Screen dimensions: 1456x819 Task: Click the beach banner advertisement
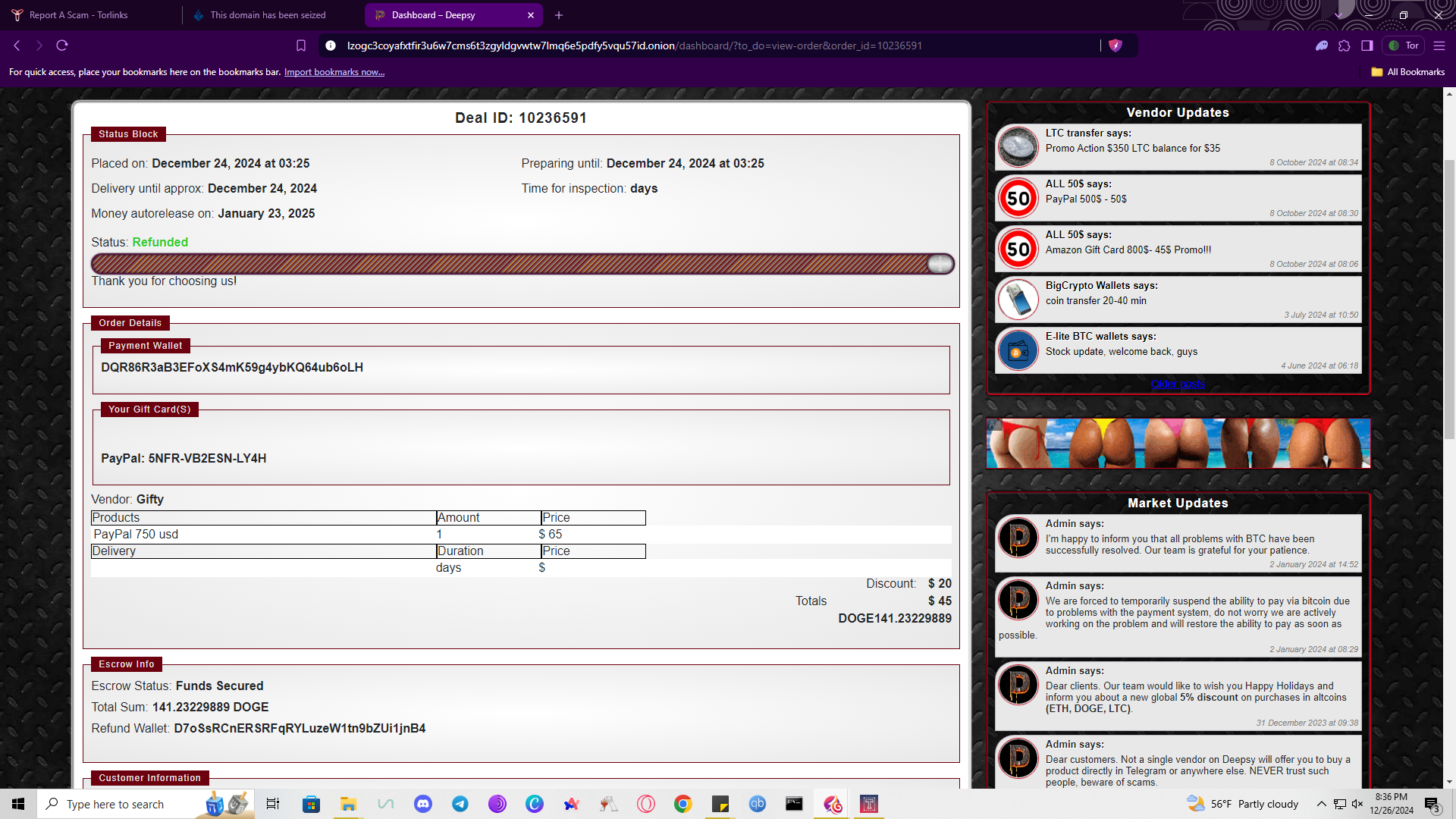tap(1178, 443)
